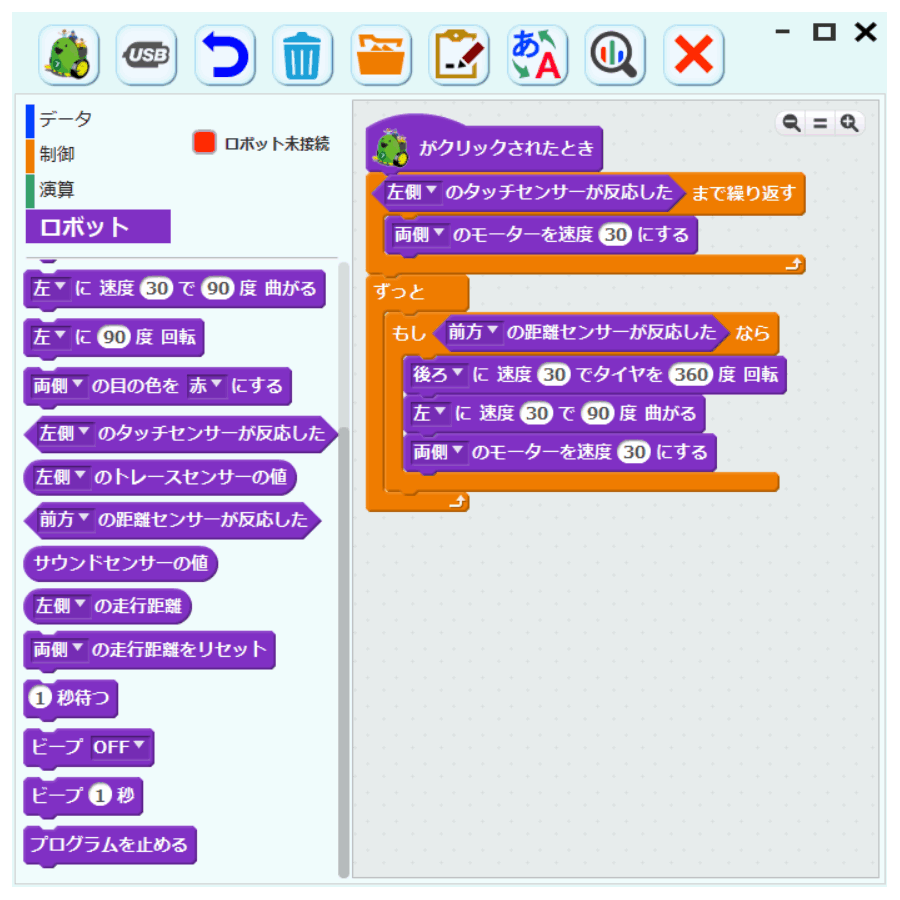Open the 左側 dropdown in the まで繰り返す condition

pos(412,192)
